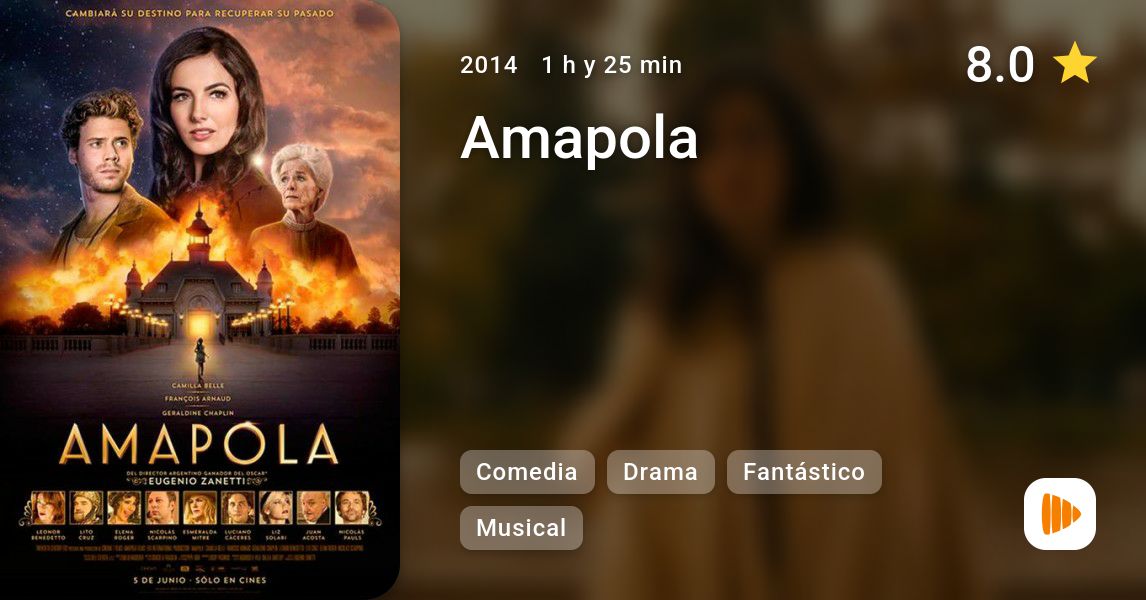Screen dimensions: 1146x600
Task: Click Liz Solari's portrait on the poster
Action: 276,508
